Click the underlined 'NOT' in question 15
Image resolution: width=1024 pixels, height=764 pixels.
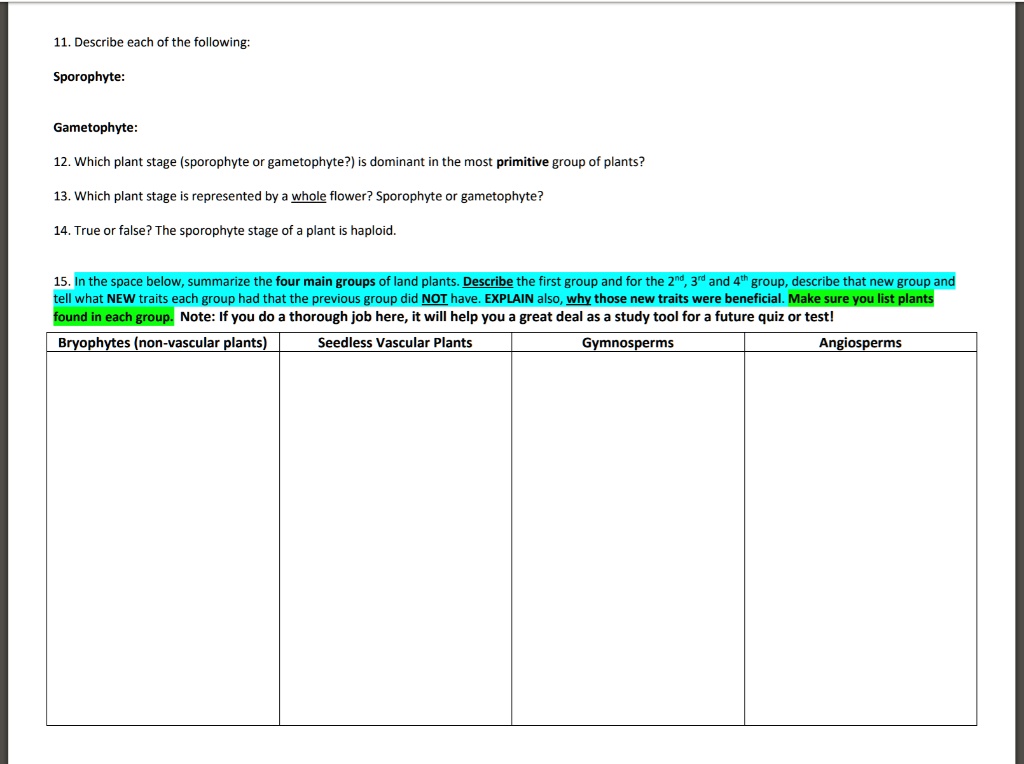tap(434, 299)
